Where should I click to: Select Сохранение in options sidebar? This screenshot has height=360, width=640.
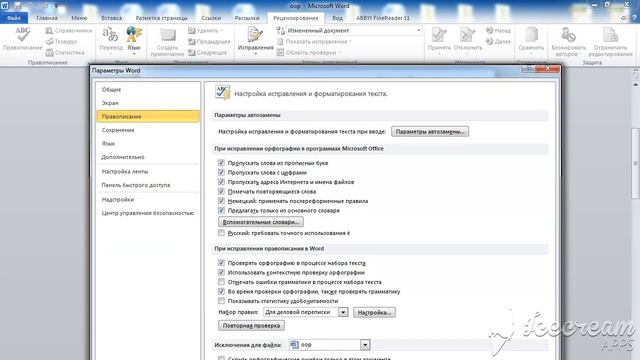148,130
